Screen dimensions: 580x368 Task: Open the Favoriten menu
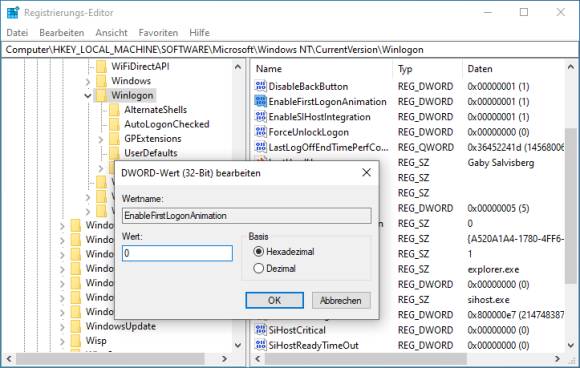pos(158,33)
